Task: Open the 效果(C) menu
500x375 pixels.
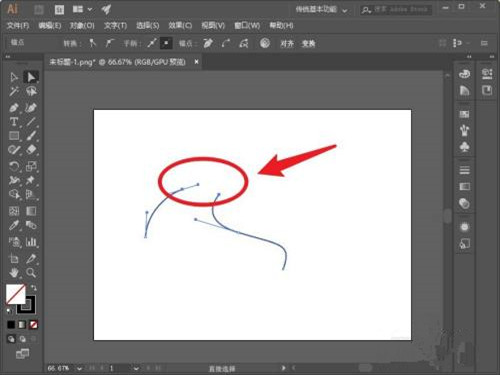Action: [180, 25]
